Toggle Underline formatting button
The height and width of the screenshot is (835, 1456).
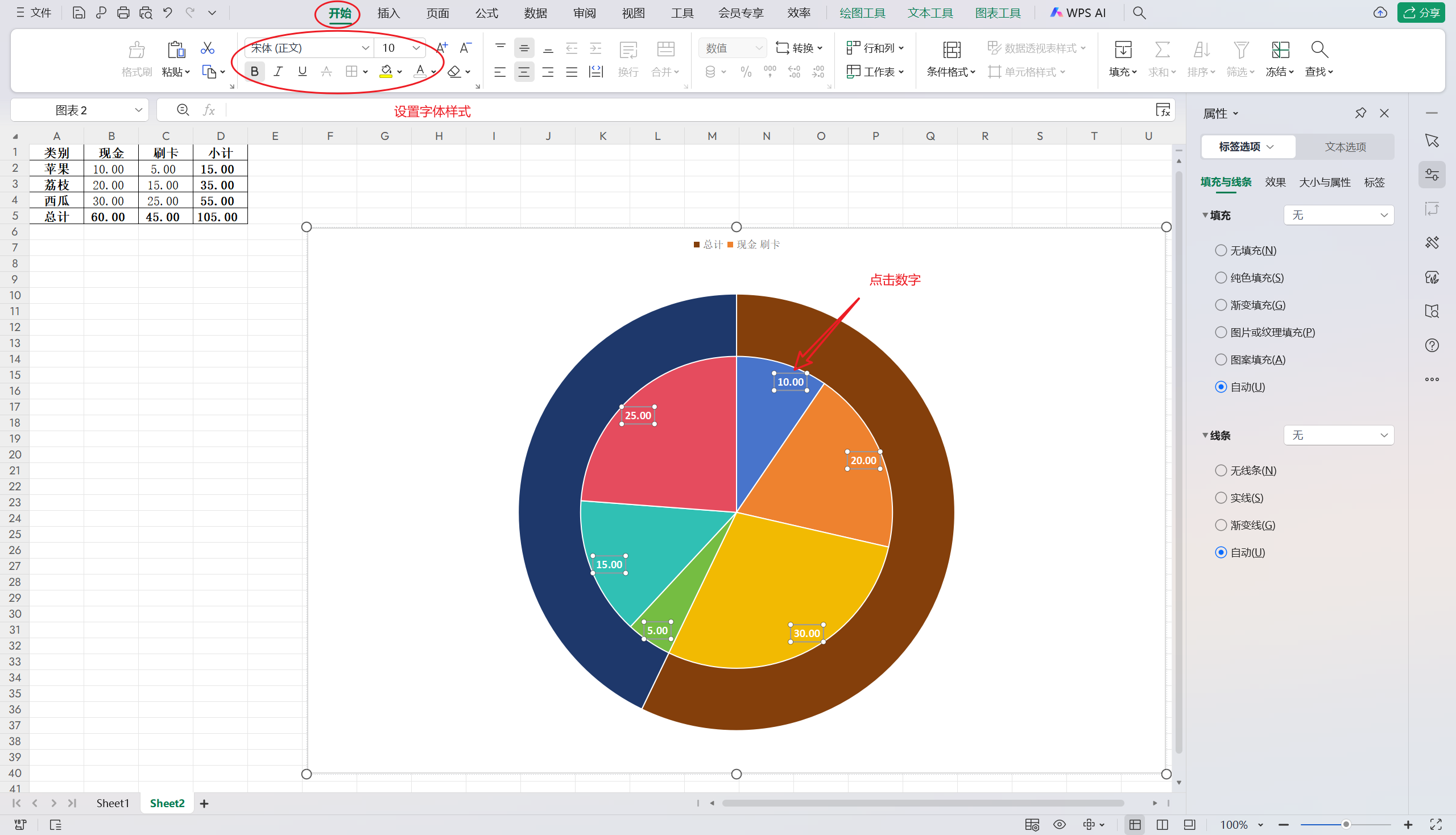(302, 72)
